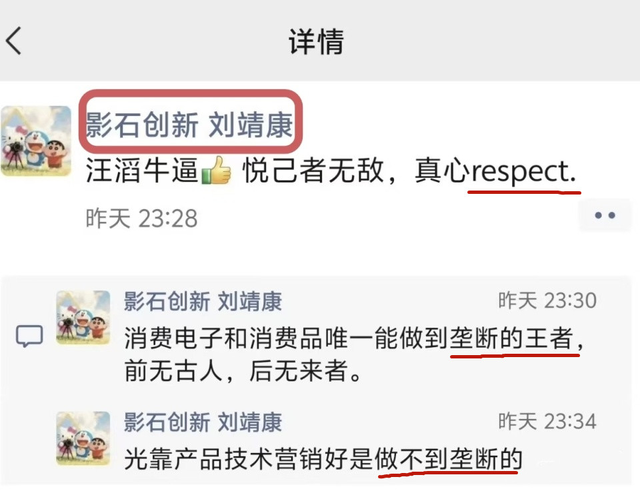Tap the underlined word respect

pyautogui.click(x=524, y=172)
